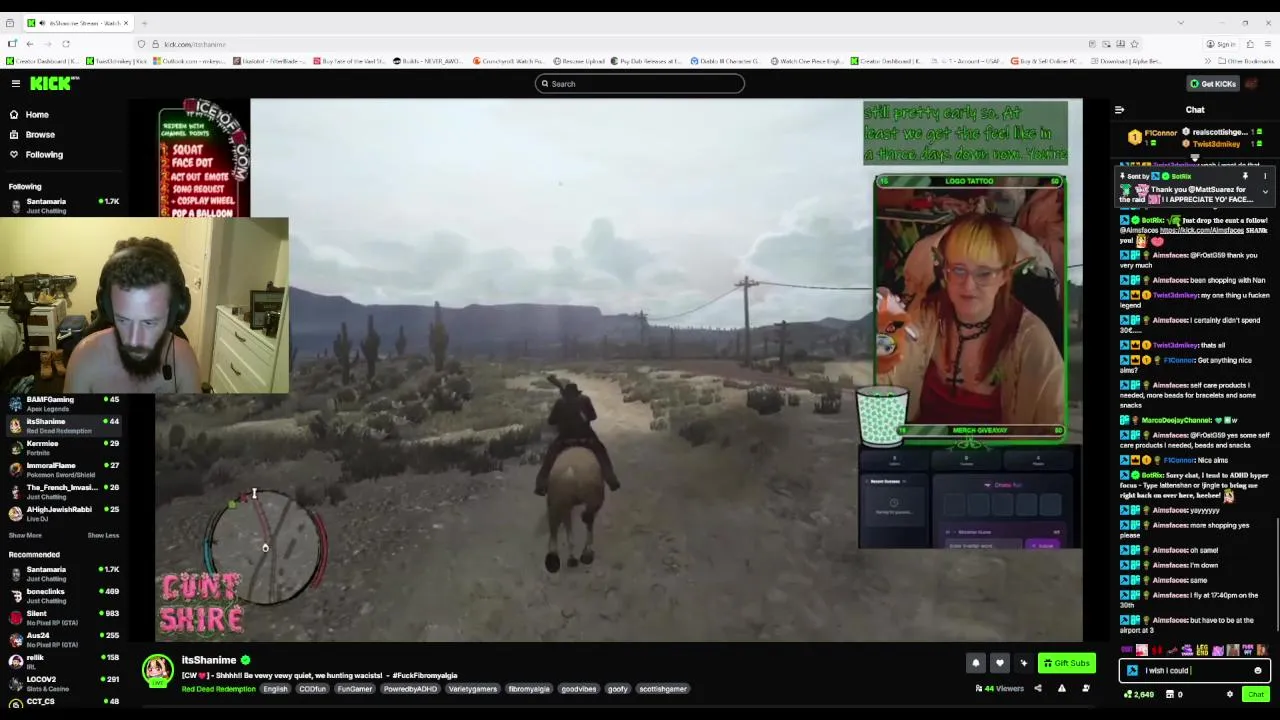Open Creator Dashboard bookmark

(x=43, y=61)
